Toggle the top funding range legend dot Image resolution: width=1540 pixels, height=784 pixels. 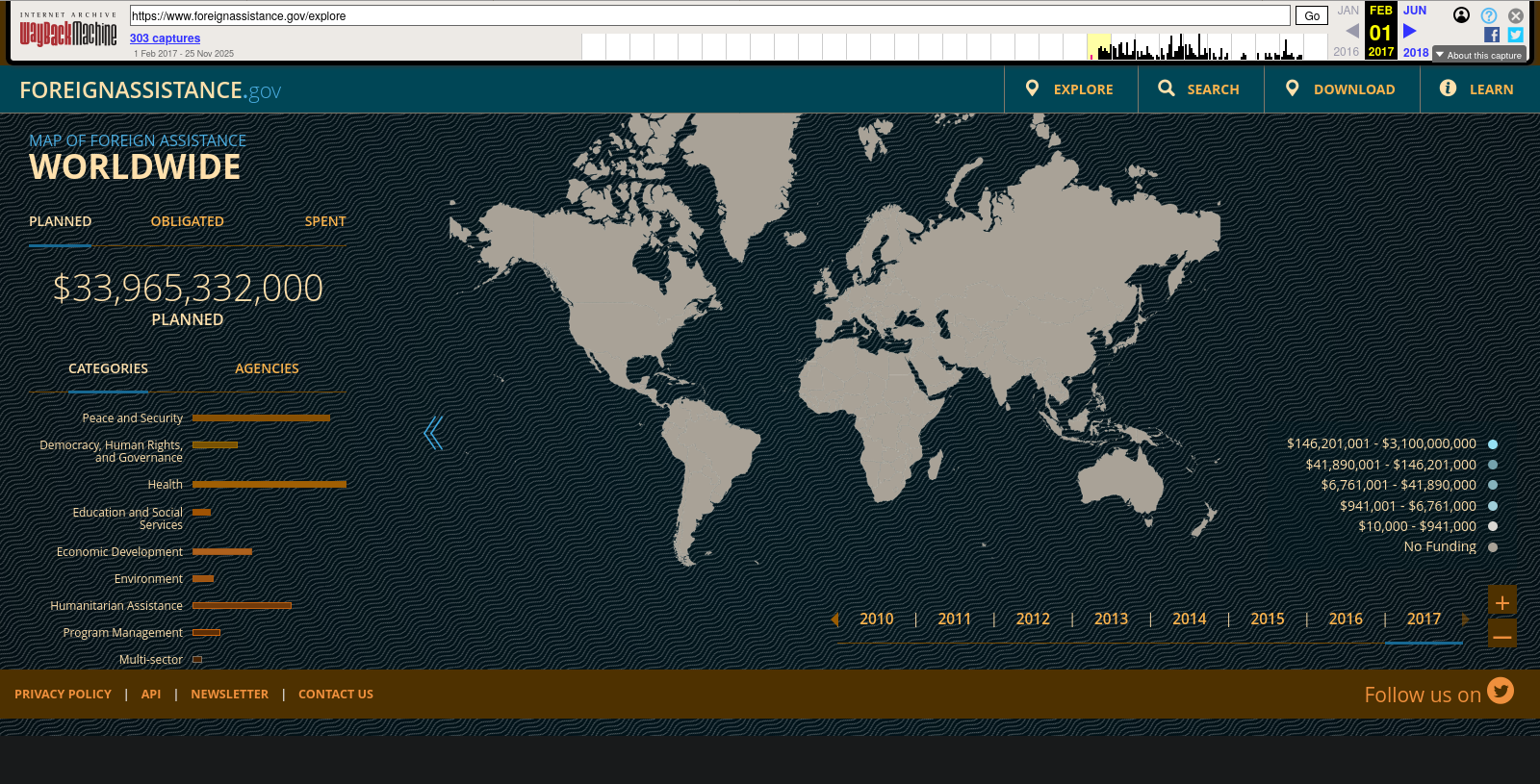tap(1493, 444)
